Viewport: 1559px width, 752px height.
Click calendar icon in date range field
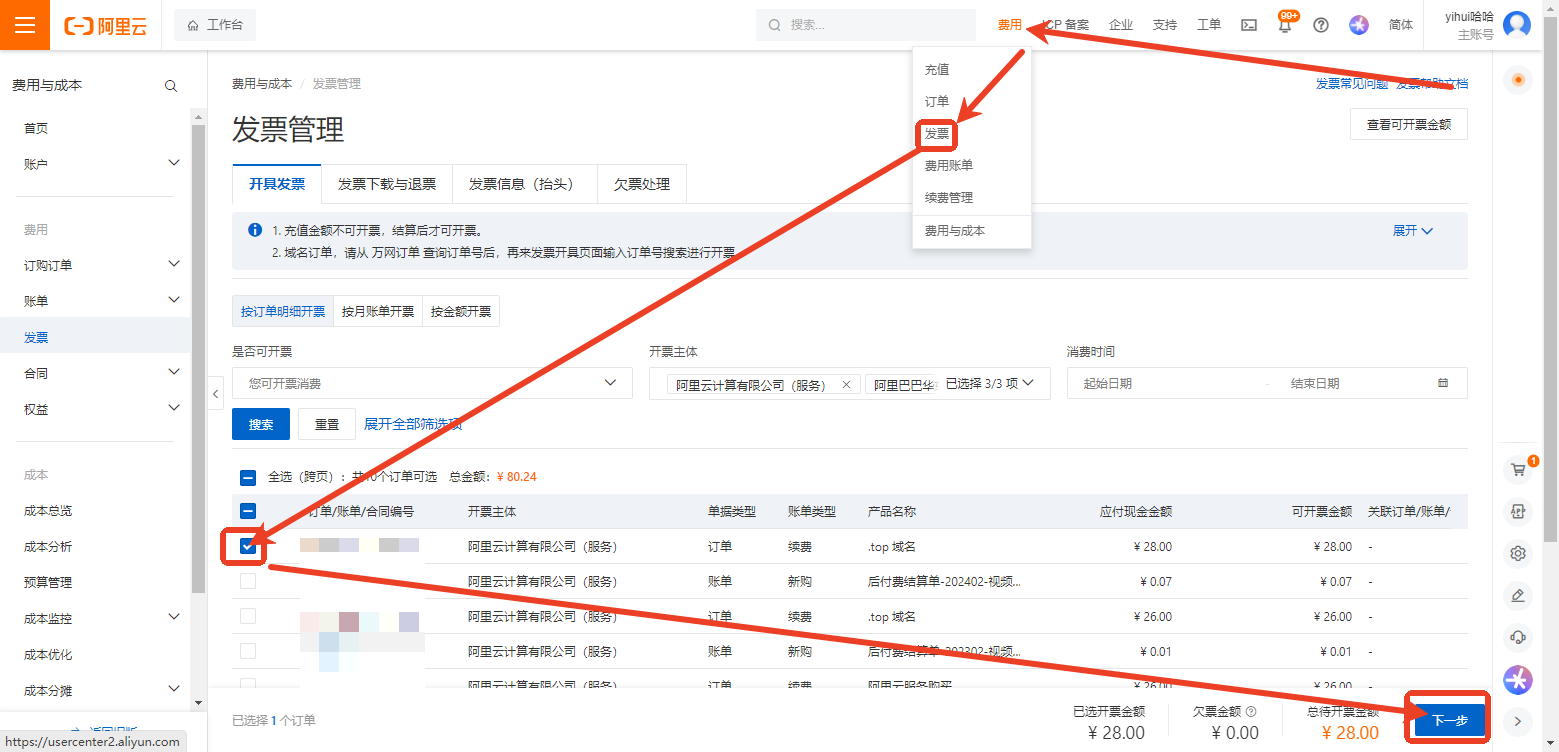[1443, 383]
